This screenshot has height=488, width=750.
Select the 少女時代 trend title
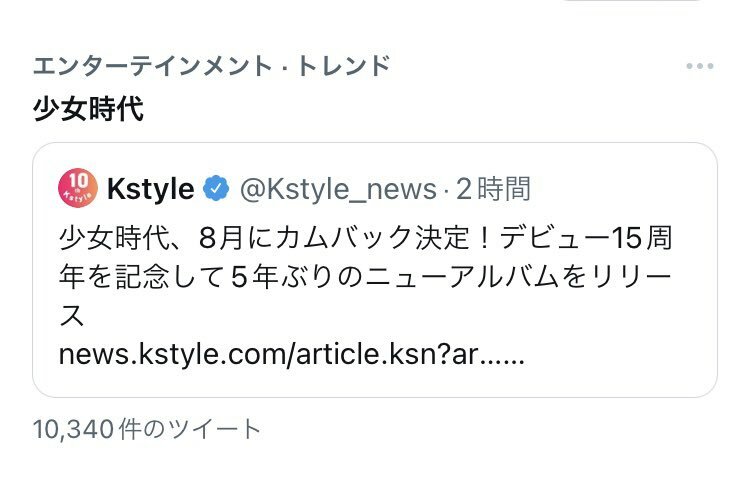click(x=88, y=109)
